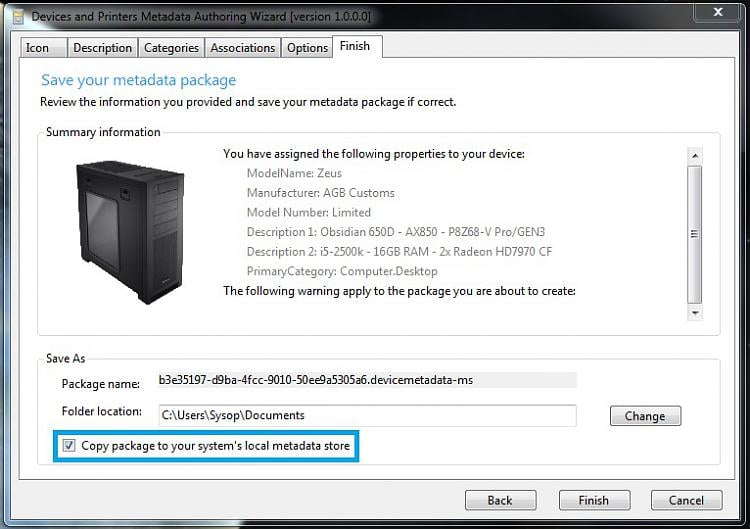Close the wizard window
Viewport: 750px width, 529px height.
tap(718, 12)
